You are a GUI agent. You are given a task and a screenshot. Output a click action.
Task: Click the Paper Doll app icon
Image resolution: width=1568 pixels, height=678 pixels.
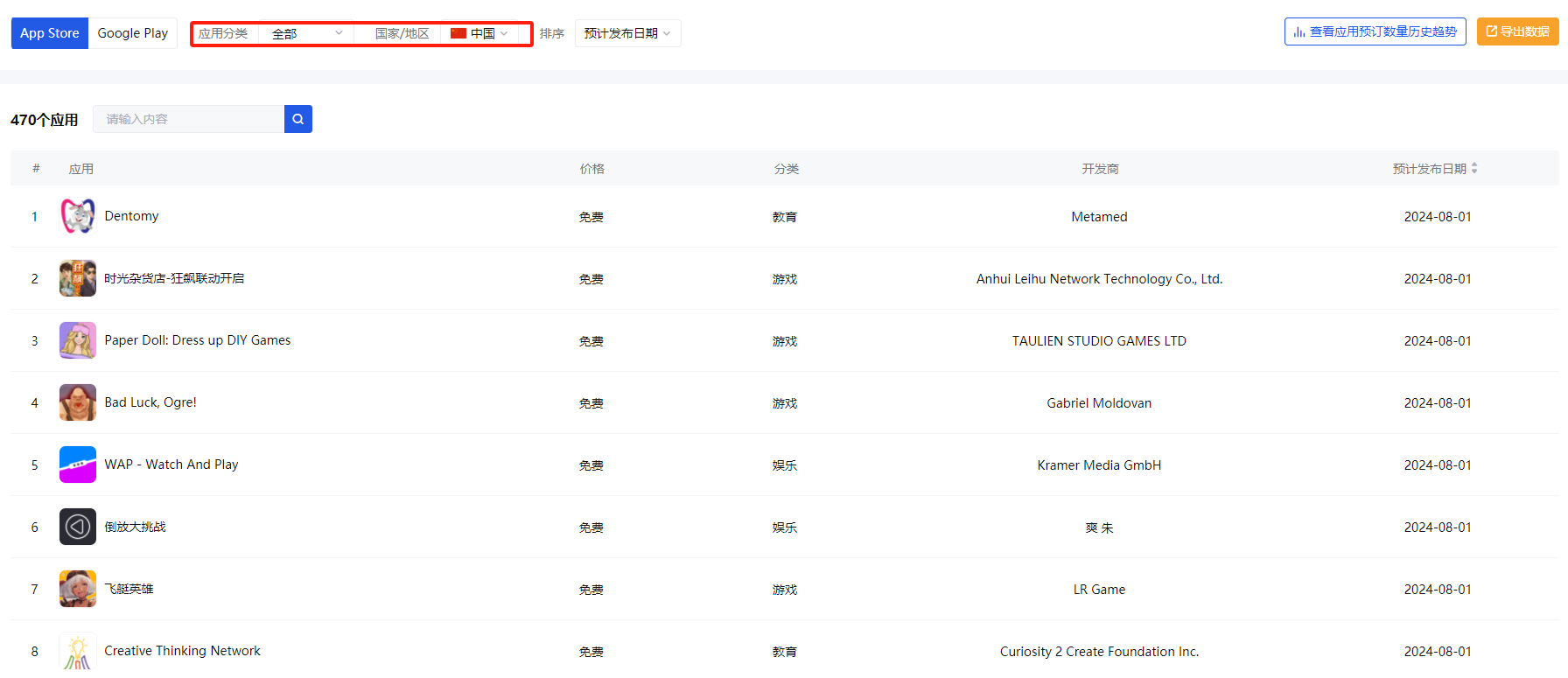[x=78, y=340]
